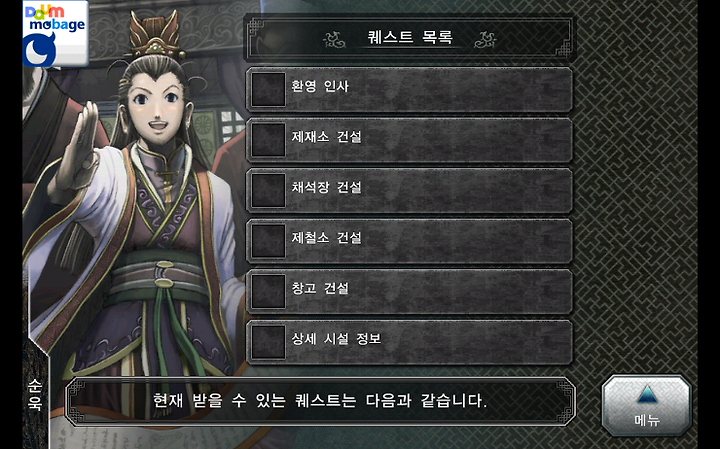Click the blue triangle menu arrow
The image size is (720, 449).
[647, 395]
